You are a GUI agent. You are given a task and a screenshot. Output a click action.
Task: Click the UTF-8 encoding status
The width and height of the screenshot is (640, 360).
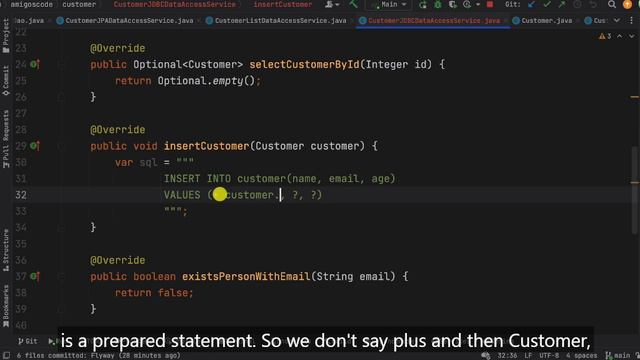tap(549, 356)
